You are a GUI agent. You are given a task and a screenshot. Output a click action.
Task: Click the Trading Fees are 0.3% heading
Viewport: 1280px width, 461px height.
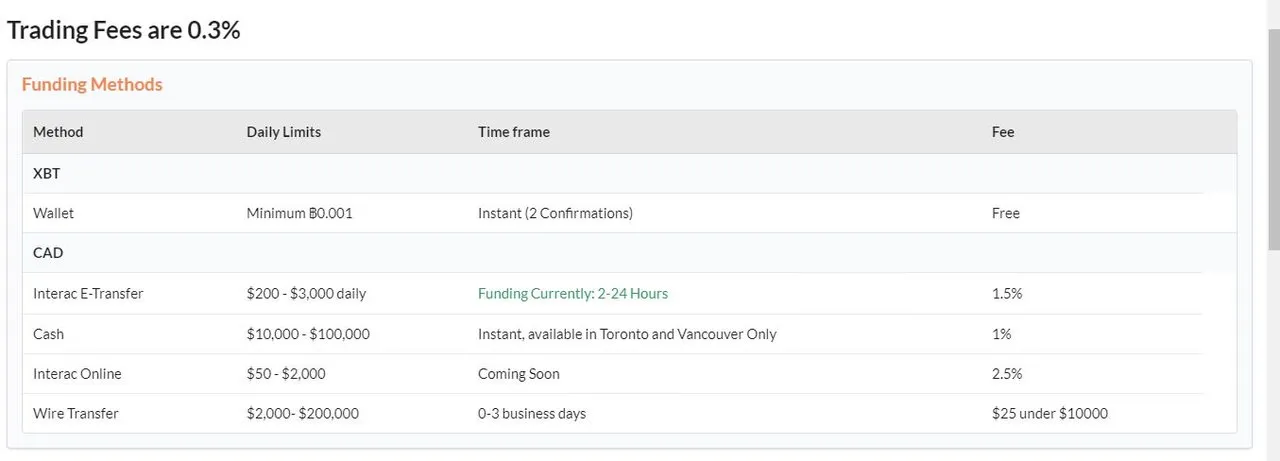pos(124,30)
